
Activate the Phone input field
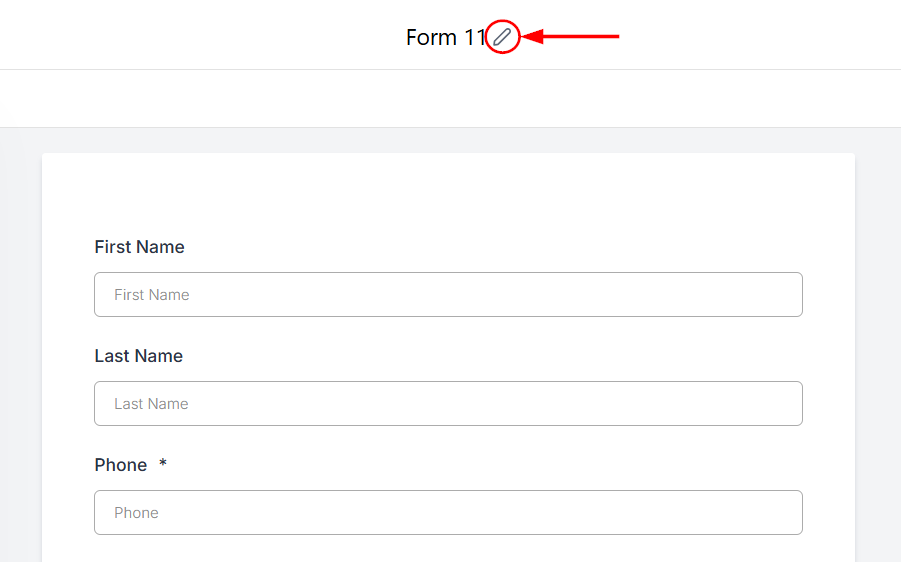[448, 513]
